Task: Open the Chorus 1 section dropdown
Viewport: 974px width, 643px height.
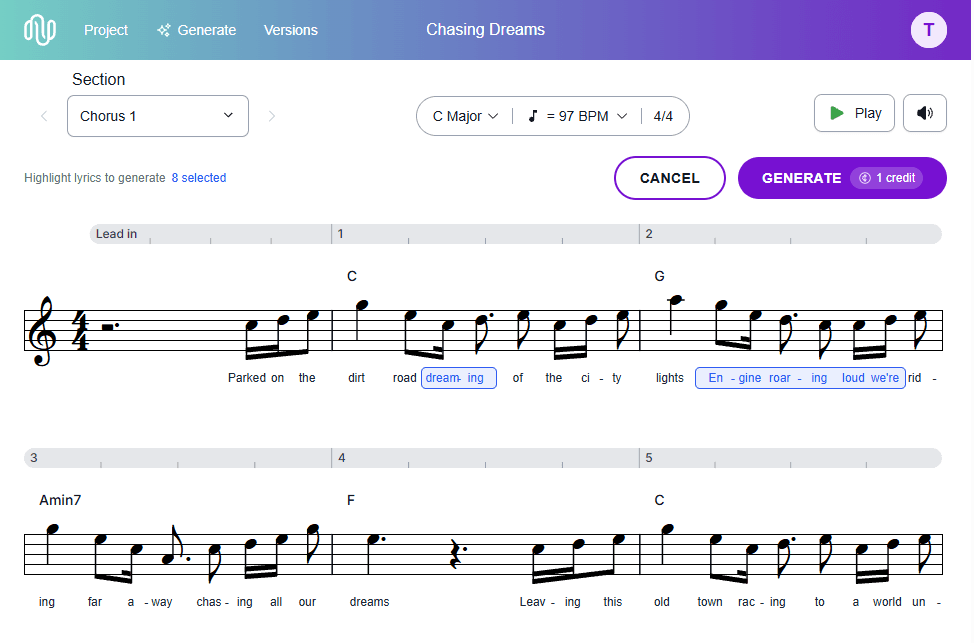Action: click(158, 116)
